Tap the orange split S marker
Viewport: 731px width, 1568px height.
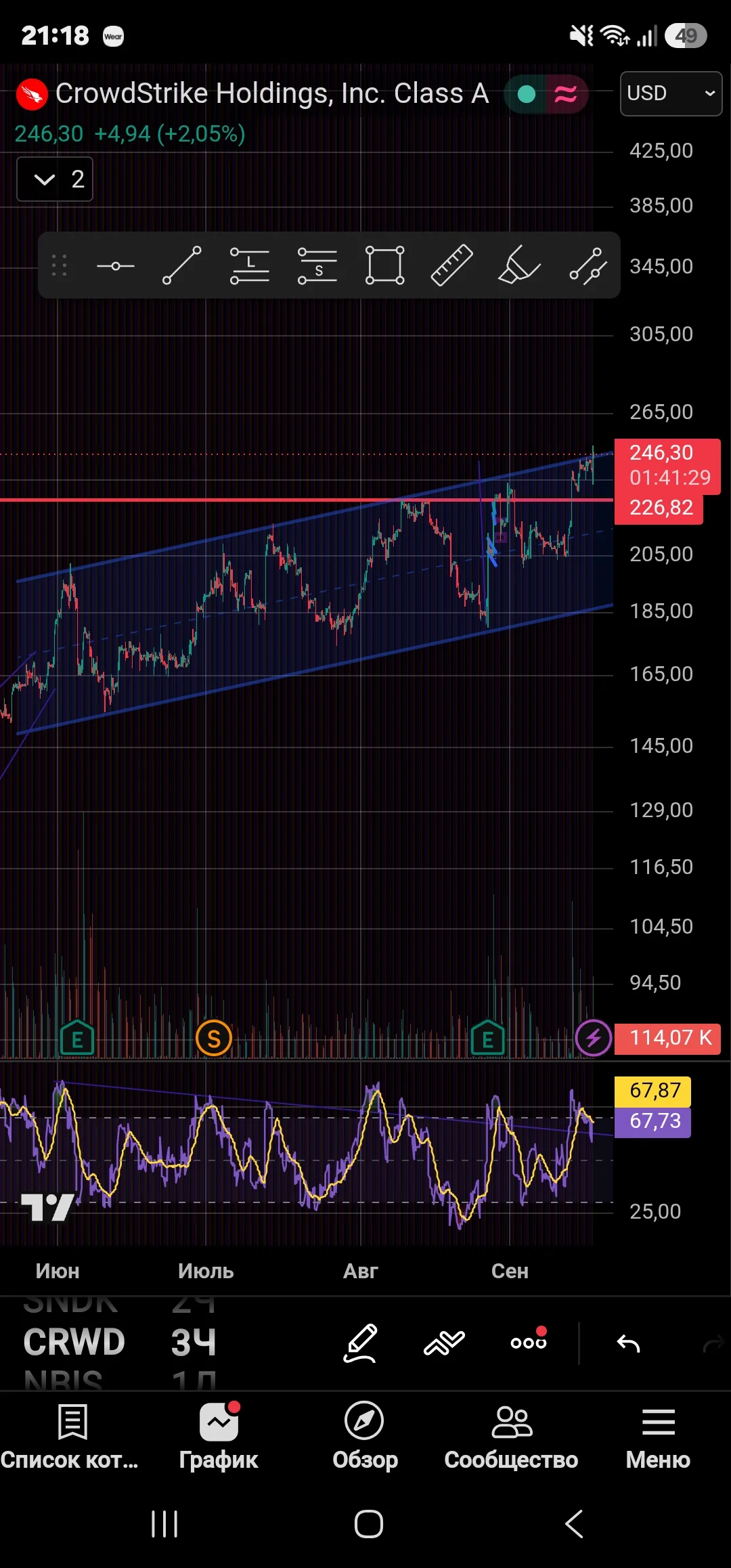[214, 1039]
